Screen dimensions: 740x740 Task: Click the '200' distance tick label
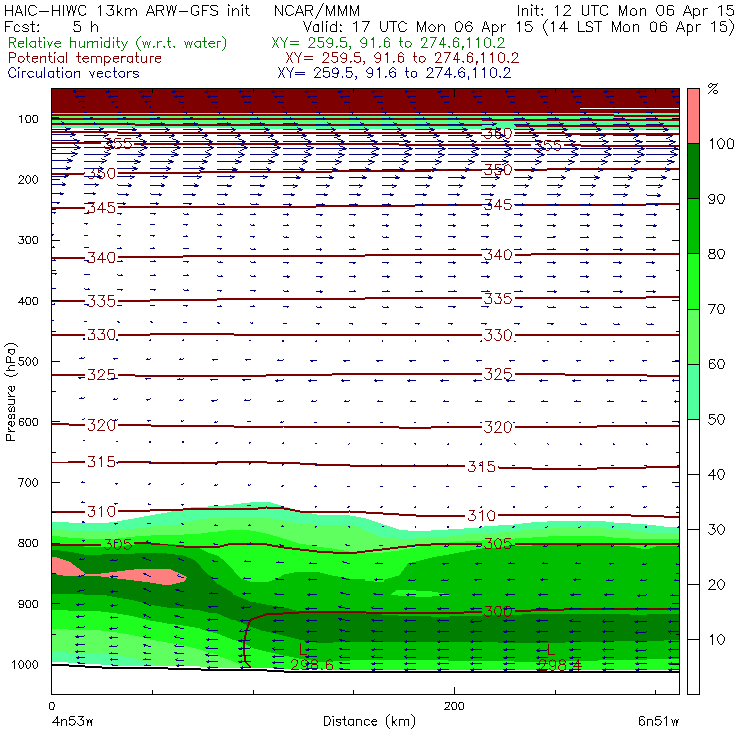tap(454, 706)
